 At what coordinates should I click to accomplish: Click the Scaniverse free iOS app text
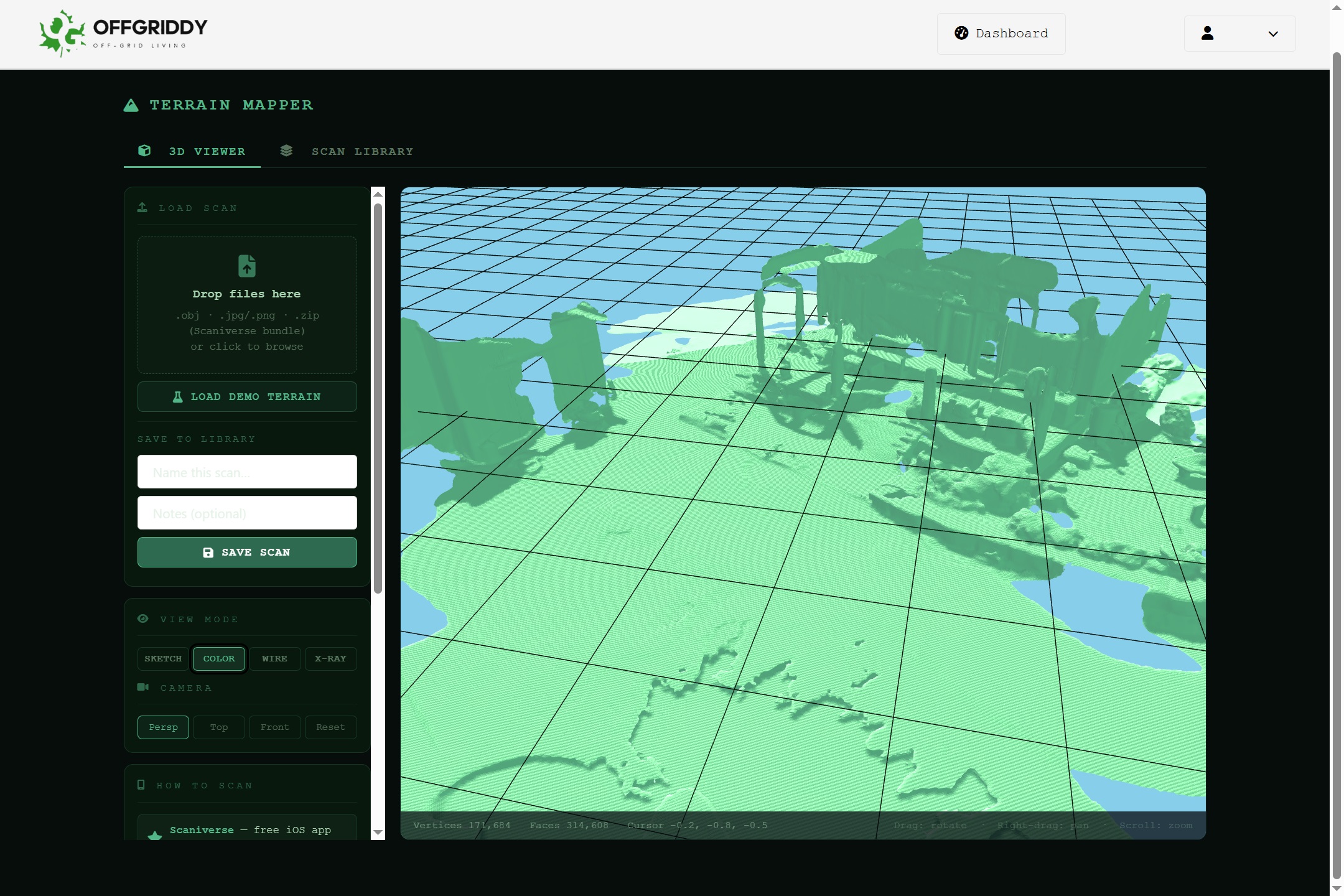pyautogui.click(x=250, y=830)
